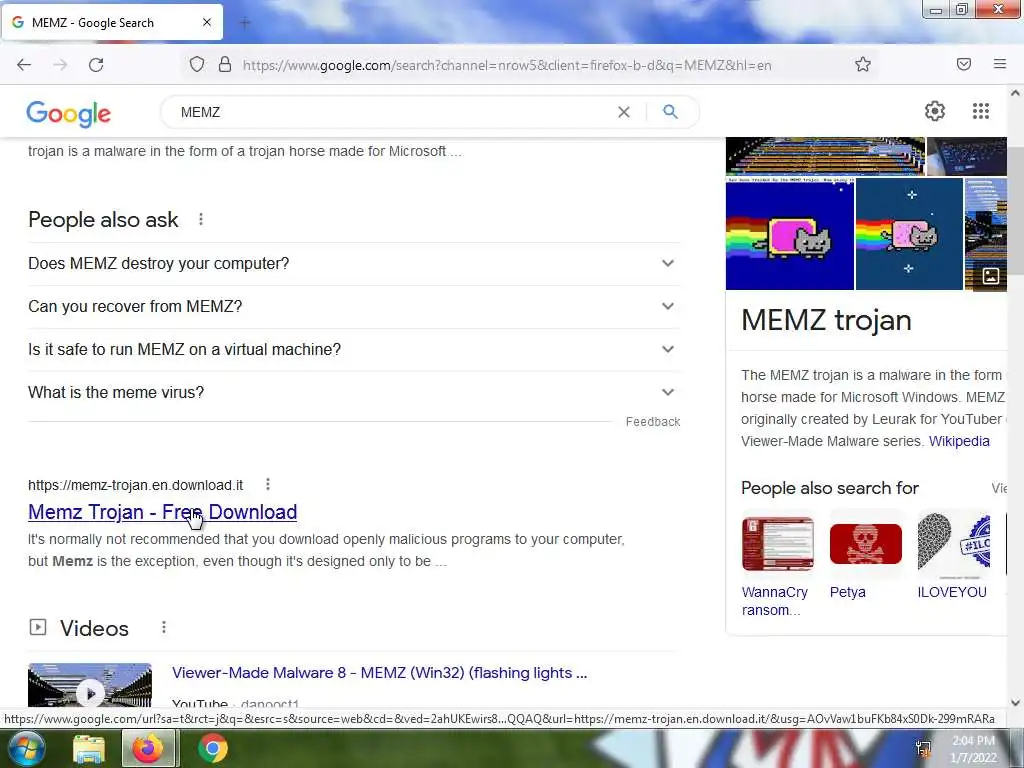Click the vertical page scrollbar

(x=1015, y=209)
